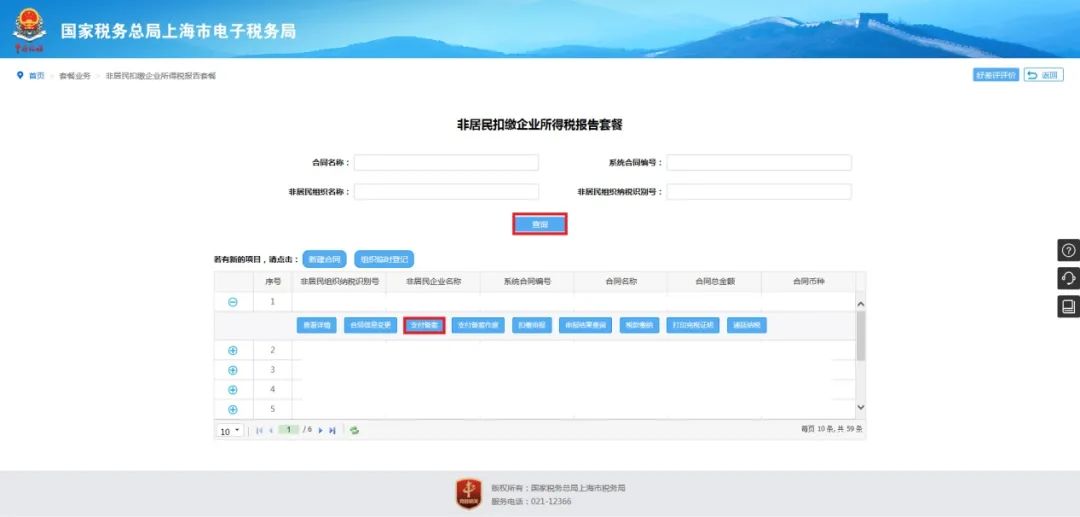
Task: Jump to last page with pager arrow
Action: (x=332, y=430)
